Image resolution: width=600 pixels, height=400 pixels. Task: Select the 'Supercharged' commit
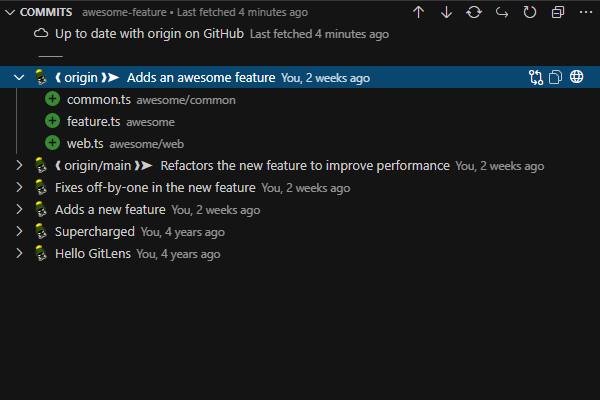point(95,232)
